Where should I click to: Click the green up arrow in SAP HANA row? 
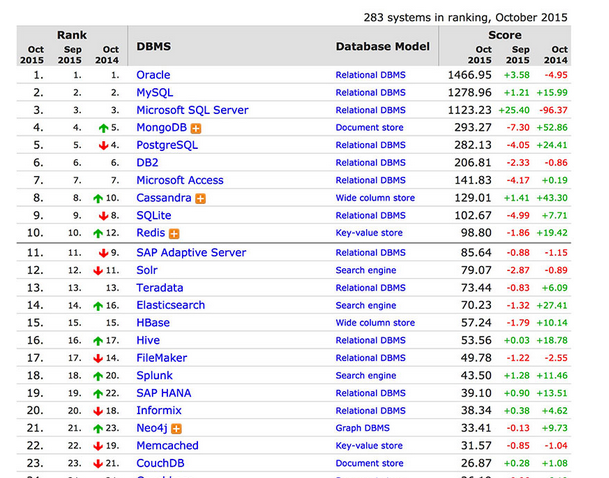(x=98, y=394)
